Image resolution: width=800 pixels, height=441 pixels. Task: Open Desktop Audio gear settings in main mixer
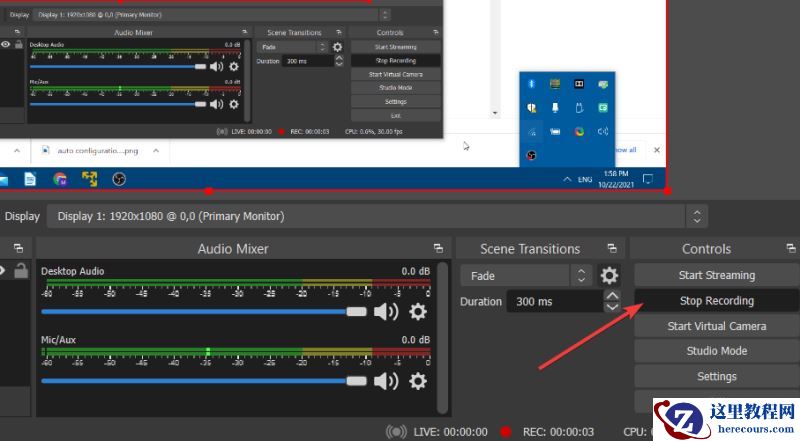[x=417, y=311]
